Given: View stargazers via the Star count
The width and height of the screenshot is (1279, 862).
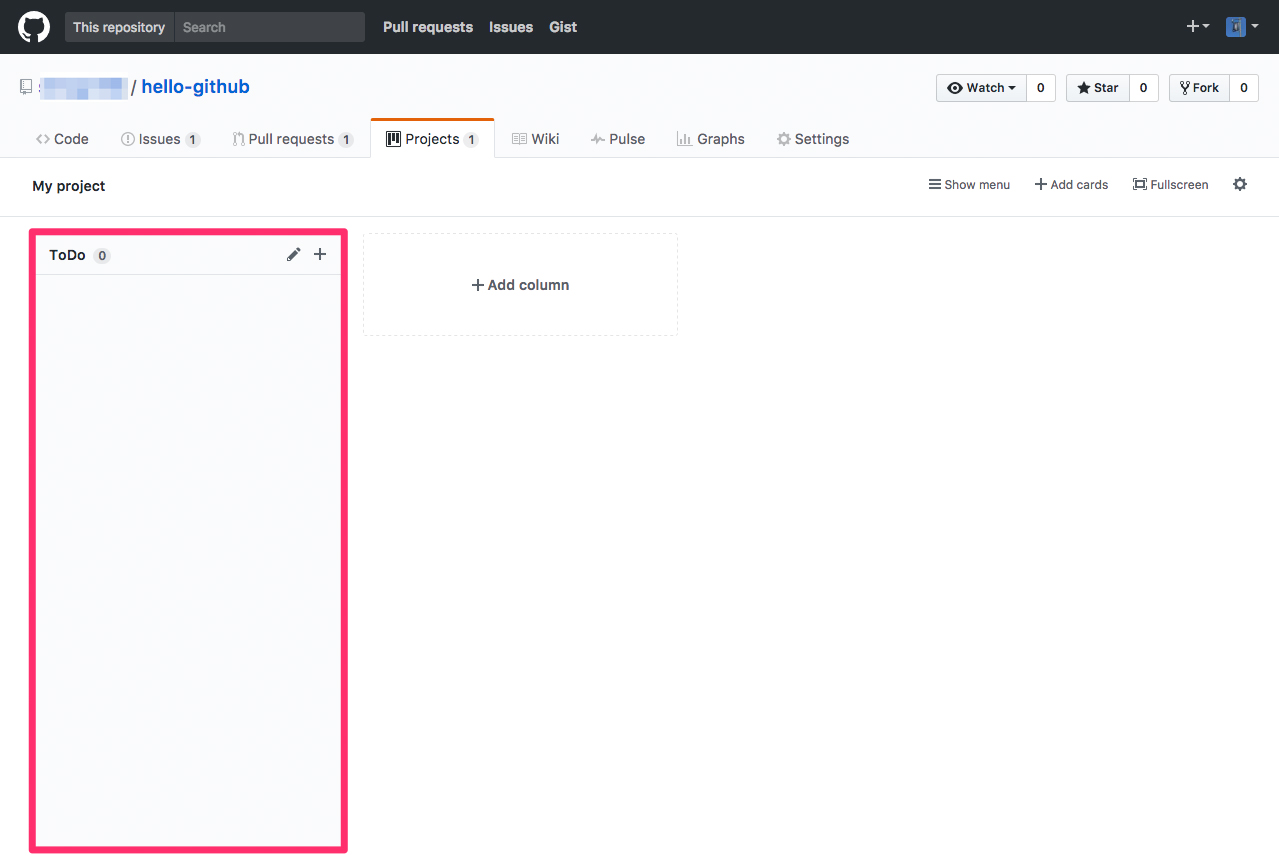Looking at the screenshot, I should click(x=1143, y=87).
